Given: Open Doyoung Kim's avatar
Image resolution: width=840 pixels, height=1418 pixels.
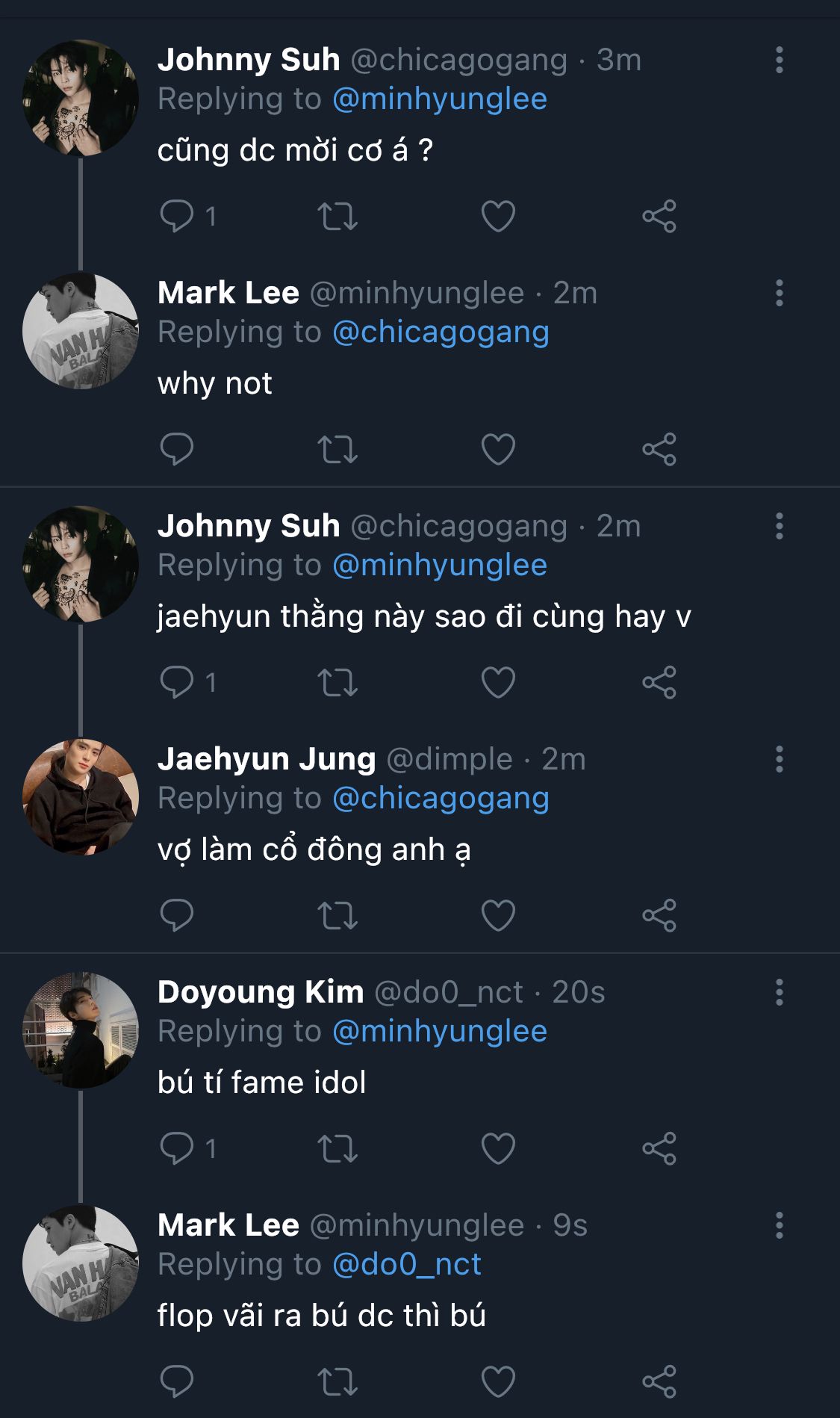Looking at the screenshot, I should (81, 1030).
